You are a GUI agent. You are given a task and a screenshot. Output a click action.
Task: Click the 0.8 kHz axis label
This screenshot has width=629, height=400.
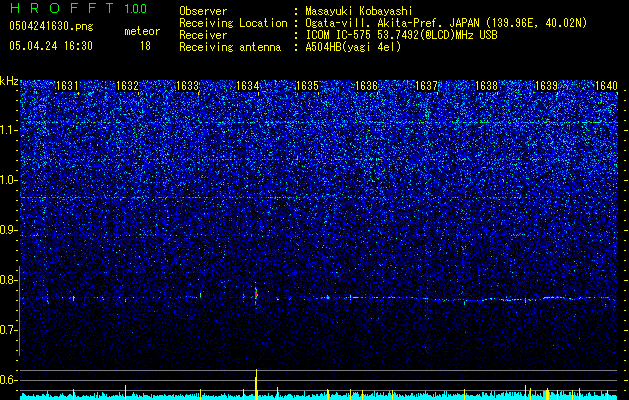click(x=8, y=280)
